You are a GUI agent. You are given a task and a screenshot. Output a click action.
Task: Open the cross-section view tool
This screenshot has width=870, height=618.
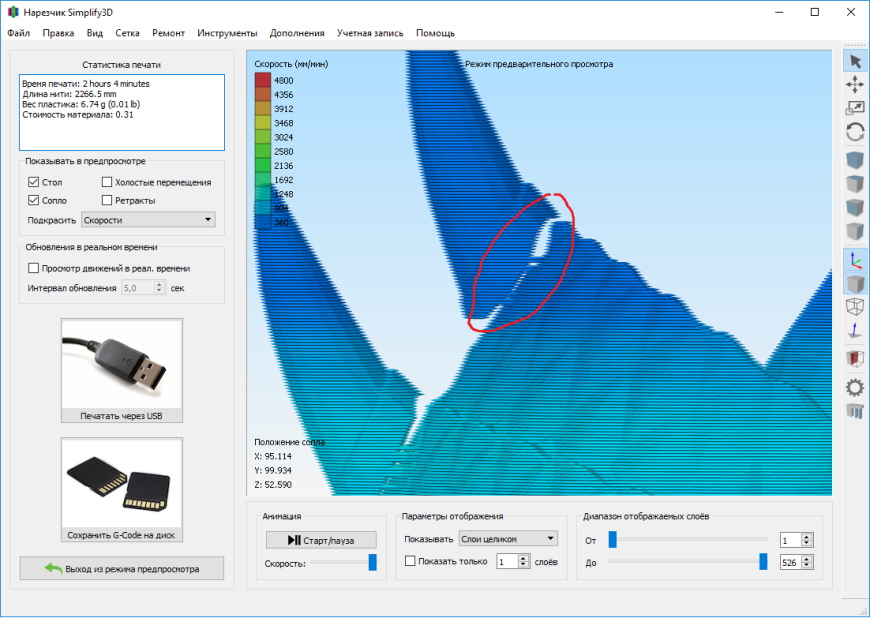coord(854,358)
